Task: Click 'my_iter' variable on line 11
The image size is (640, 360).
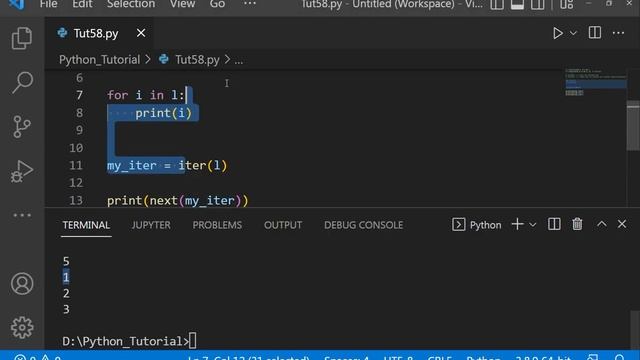Action: pos(131,166)
